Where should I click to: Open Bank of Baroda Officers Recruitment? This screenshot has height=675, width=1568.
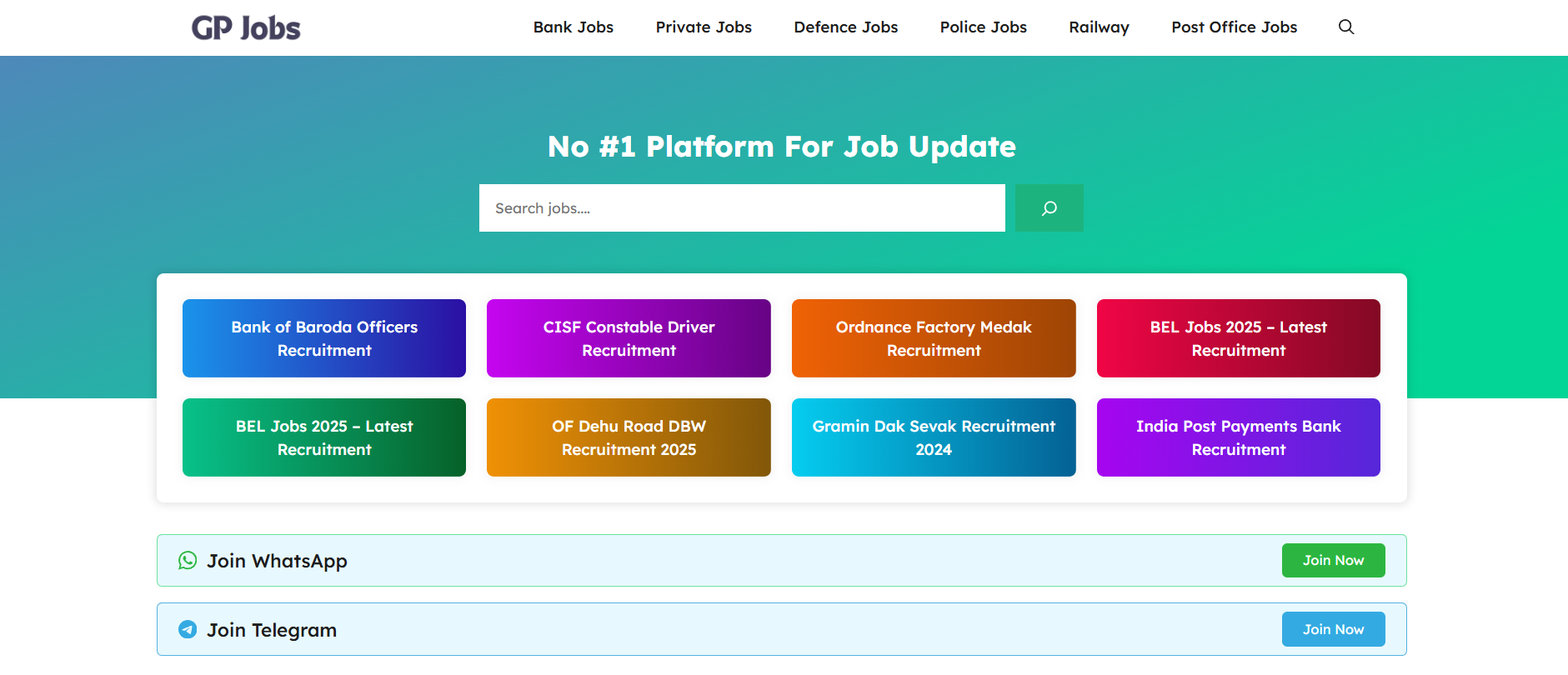[x=324, y=338]
